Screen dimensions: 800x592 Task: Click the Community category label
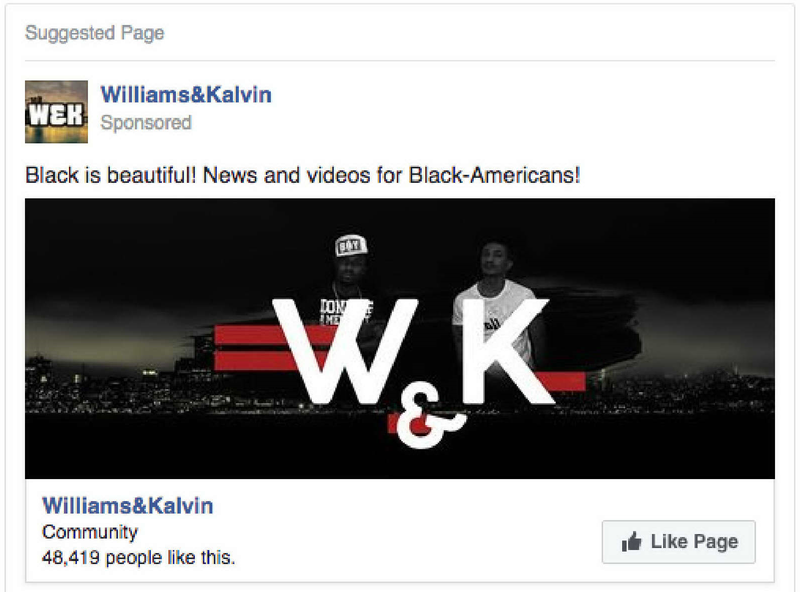coord(90,532)
